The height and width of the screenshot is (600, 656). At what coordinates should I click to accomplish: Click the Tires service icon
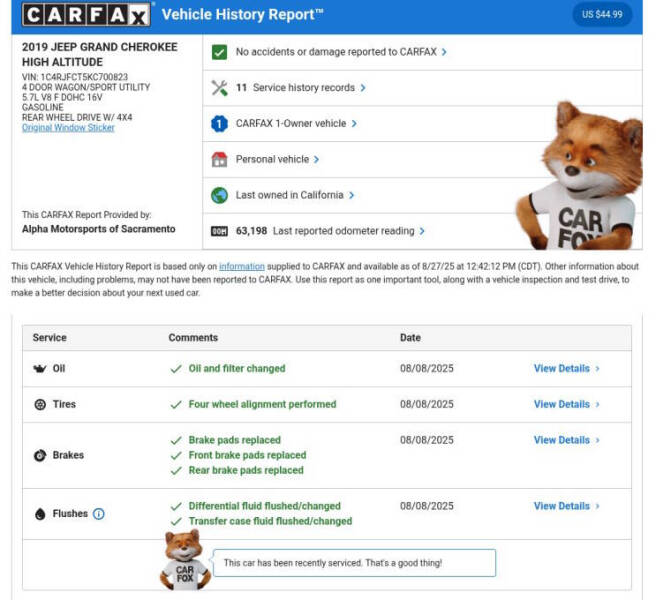(x=40, y=404)
